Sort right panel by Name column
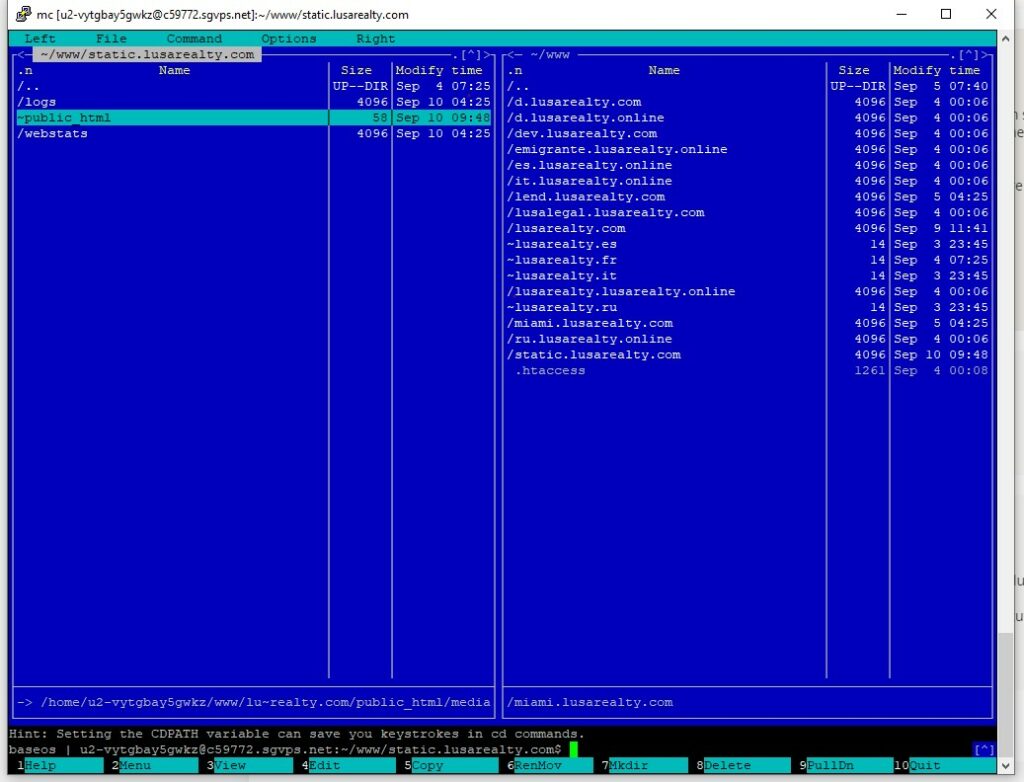 click(x=664, y=71)
